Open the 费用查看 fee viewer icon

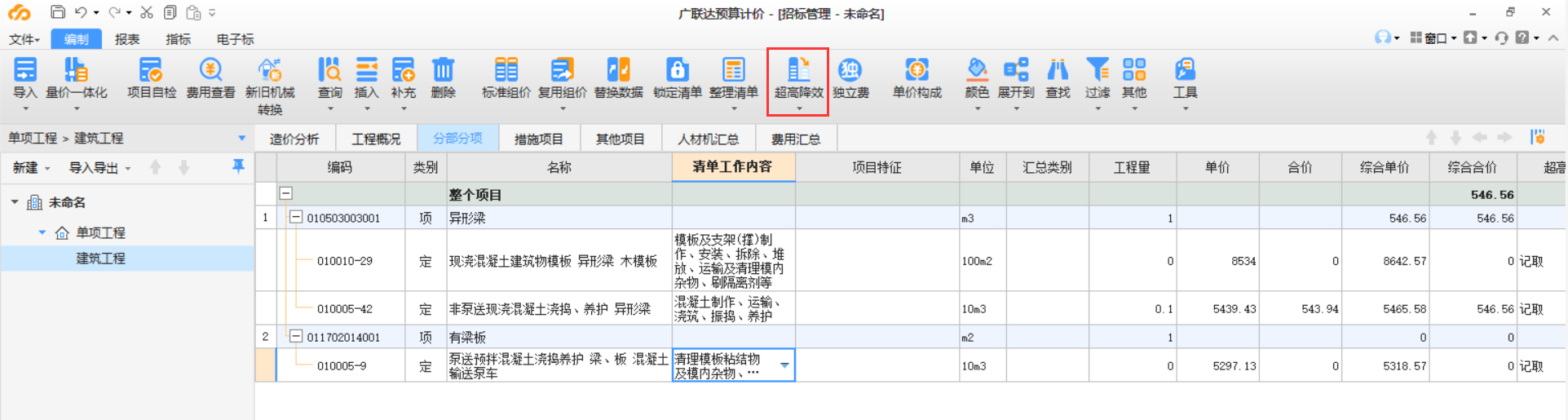(210, 71)
